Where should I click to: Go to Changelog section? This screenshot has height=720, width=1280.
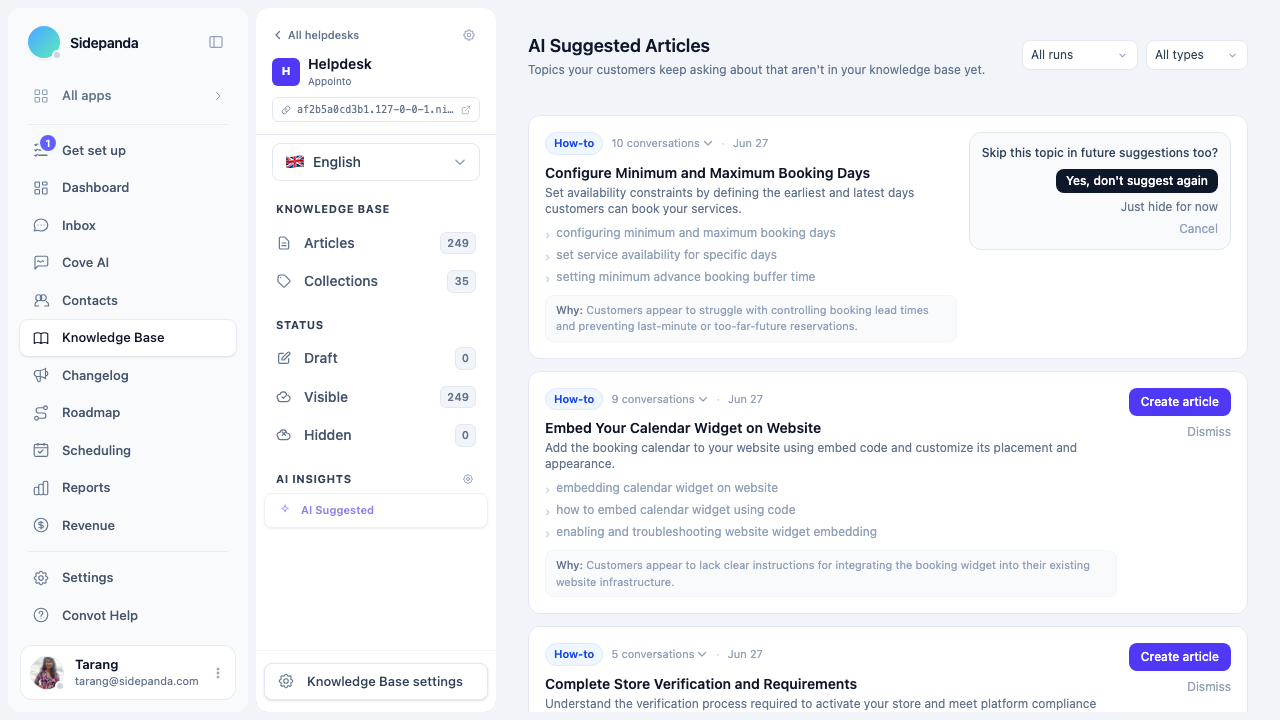(128, 375)
